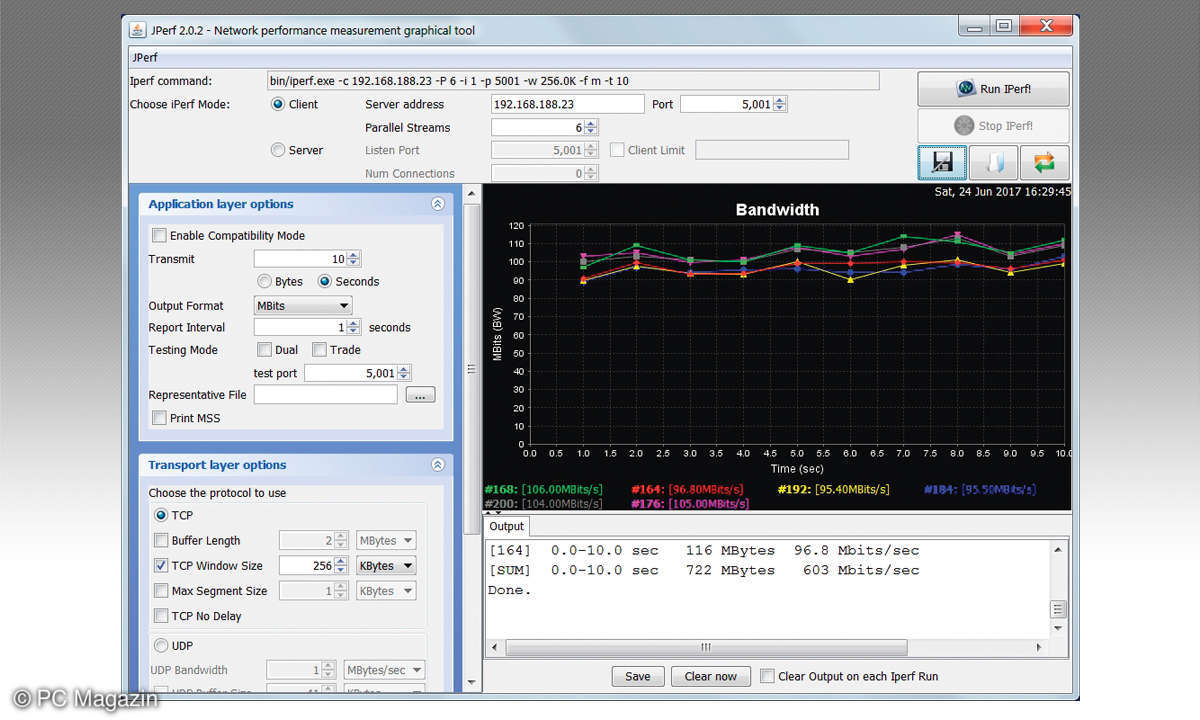Toggle the Dual testing mode checkbox
The image size is (1200, 720).
coord(264,350)
